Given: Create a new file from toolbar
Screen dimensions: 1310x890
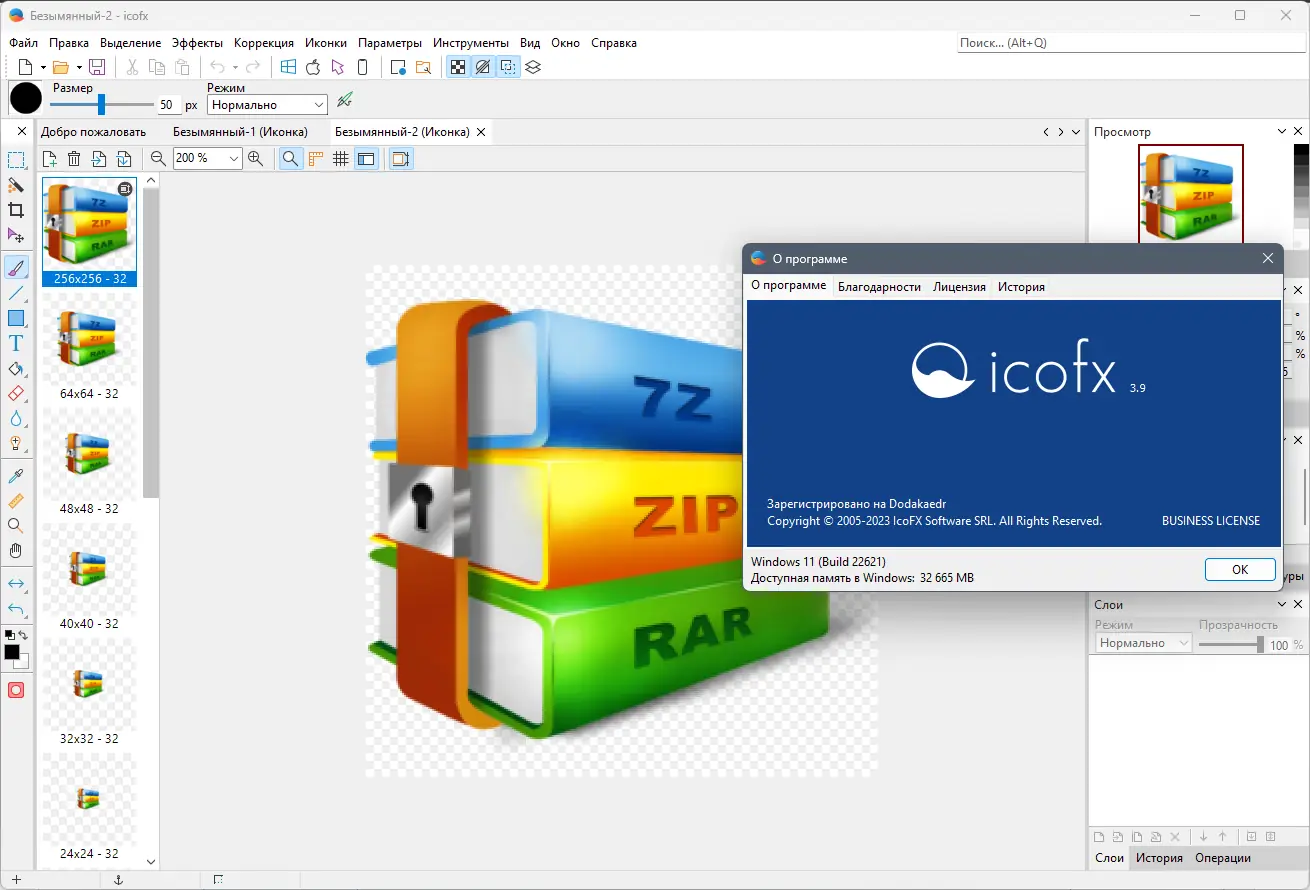Looking at the screenshot, I should tap(26, 67).
